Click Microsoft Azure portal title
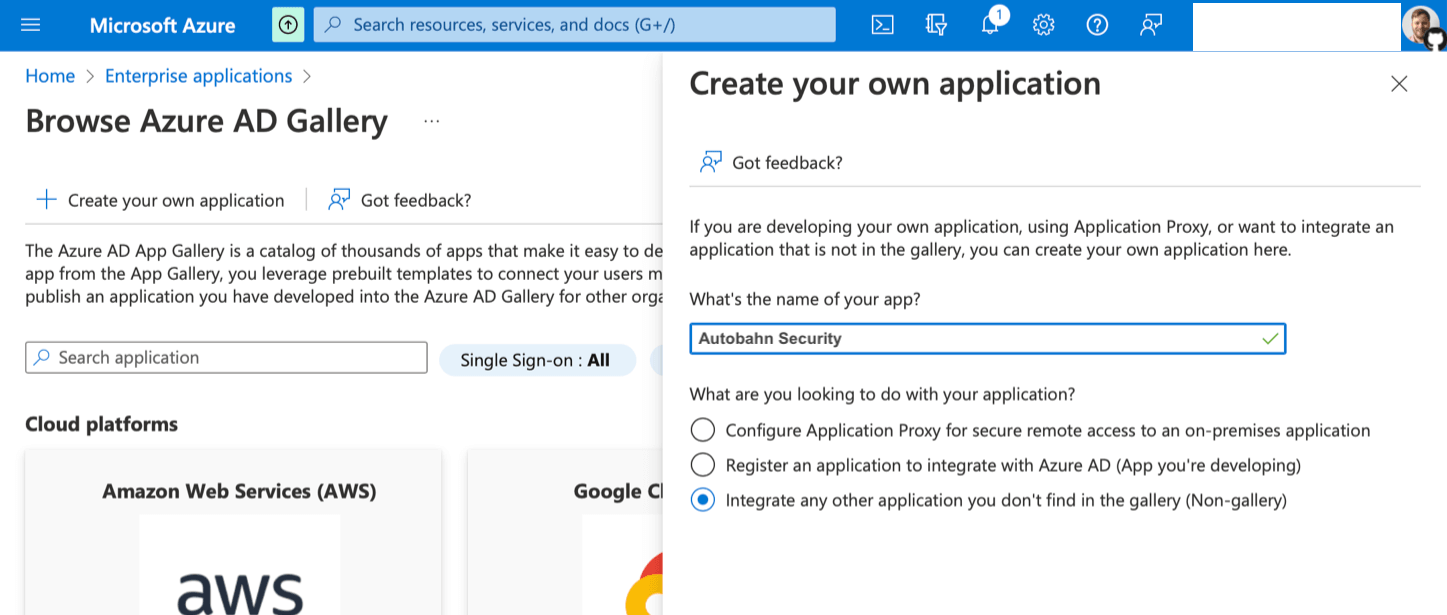 coord(163,25)
